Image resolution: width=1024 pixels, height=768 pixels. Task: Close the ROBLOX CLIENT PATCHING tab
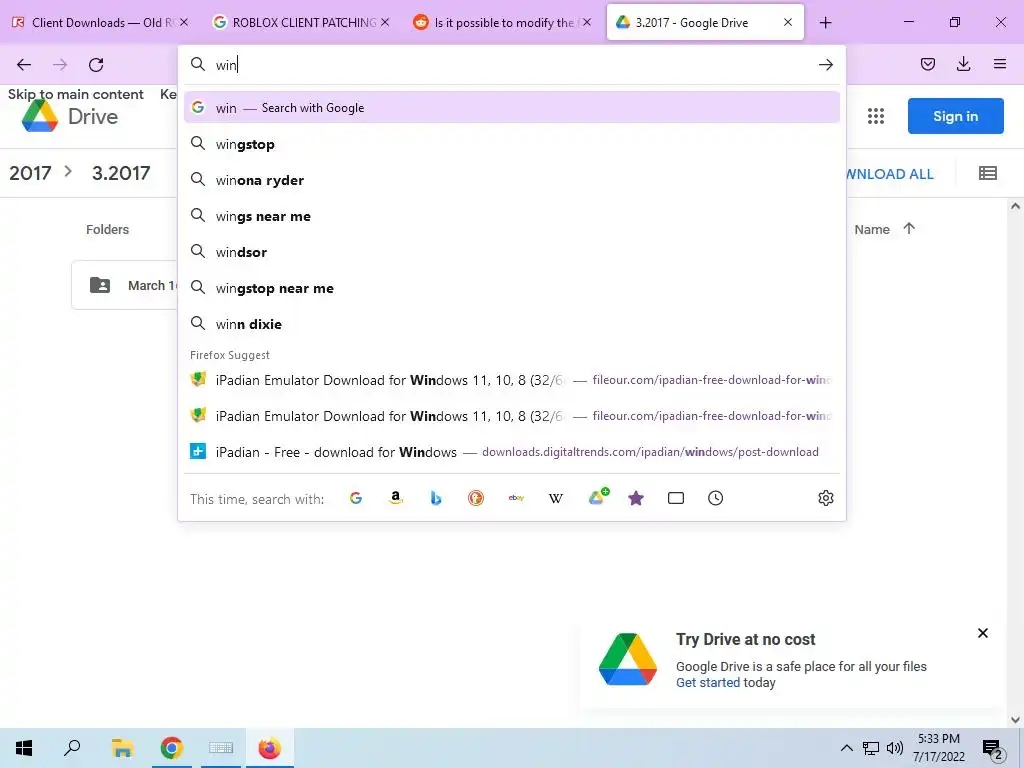pos(385,22)
